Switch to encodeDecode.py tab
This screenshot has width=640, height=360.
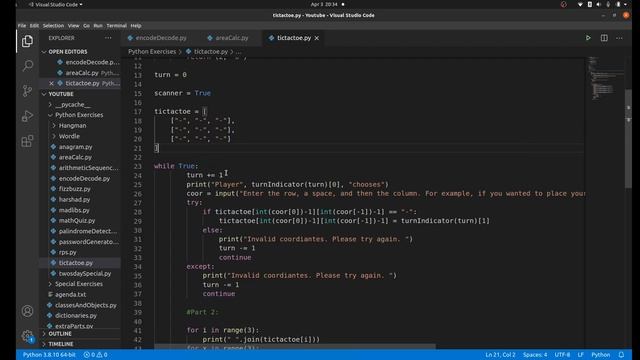(x=157, y=38)
